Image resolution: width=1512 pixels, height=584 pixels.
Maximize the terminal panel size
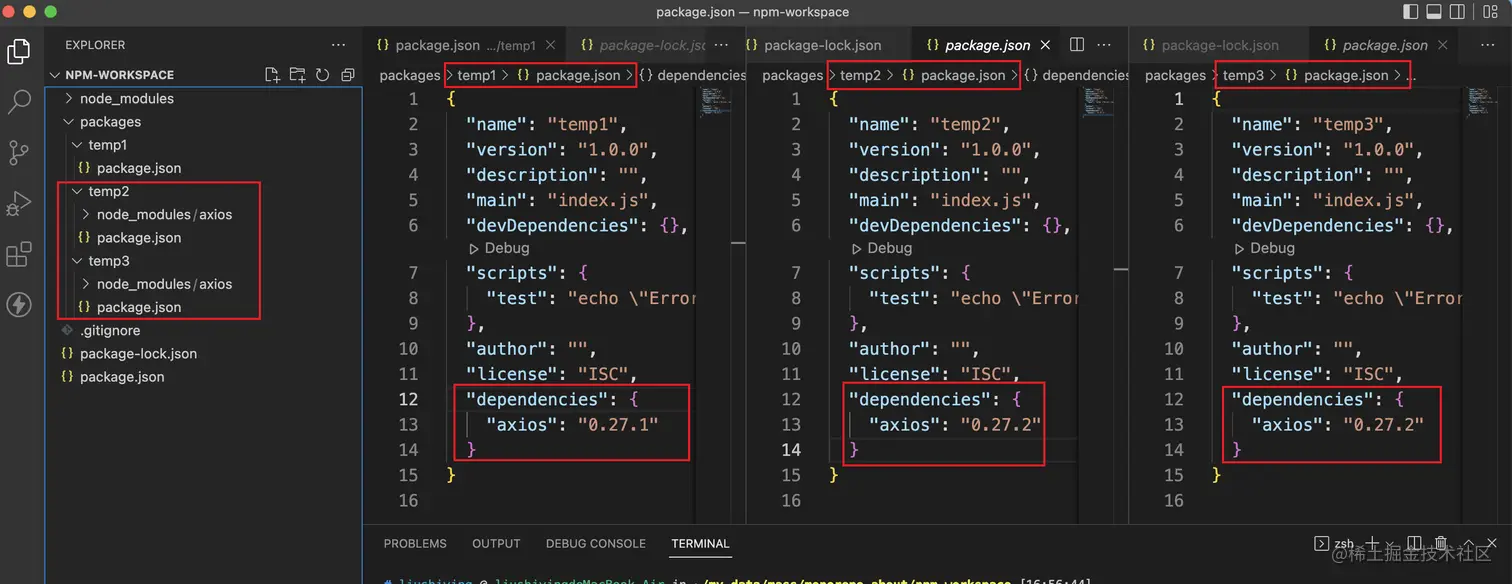click(x=1468, y=543)
